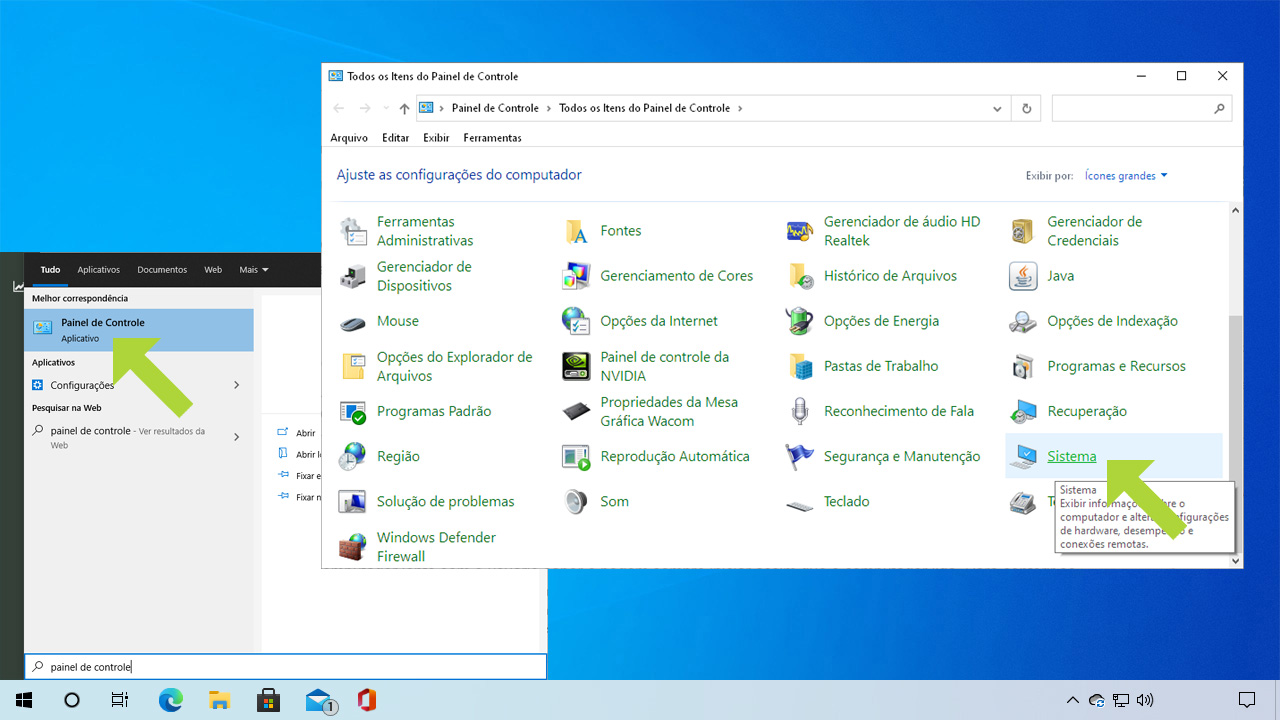Expand the Configurações result chevron
1280x720 pixels.
pos(237,385)
